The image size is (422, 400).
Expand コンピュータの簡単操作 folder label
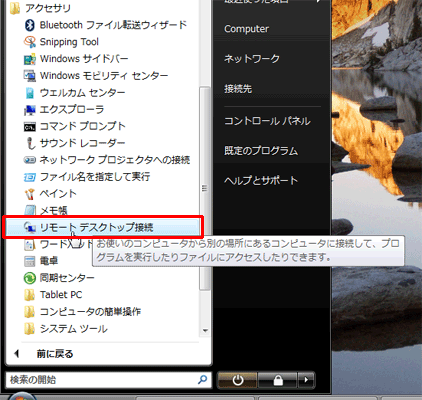click(x=90, y=312)
